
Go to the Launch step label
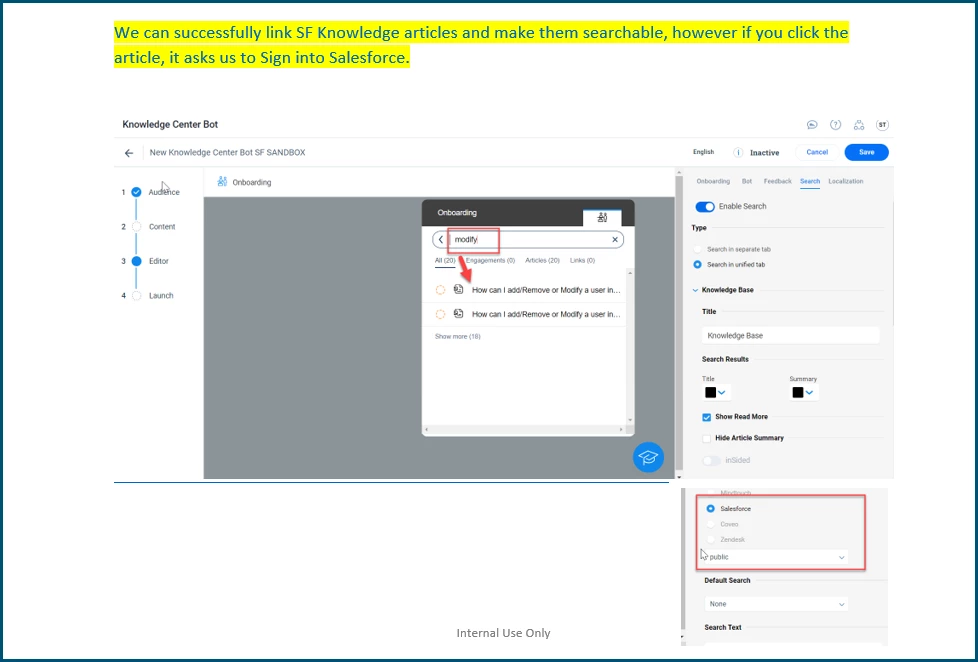click(x=161, y=296)
